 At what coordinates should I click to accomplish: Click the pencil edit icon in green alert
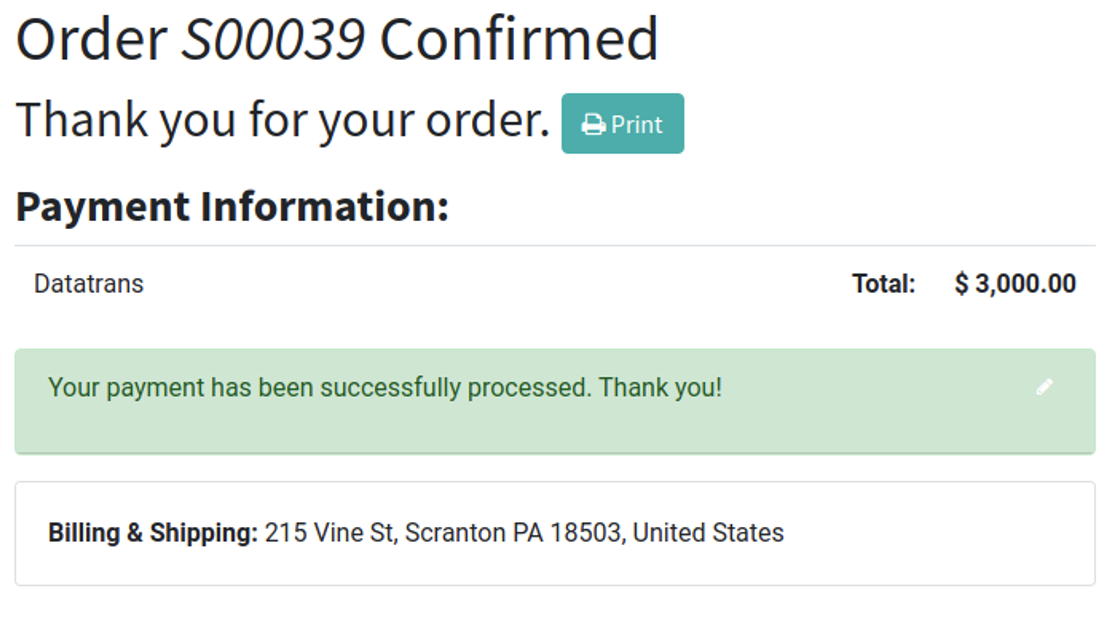coord(1044,387)
